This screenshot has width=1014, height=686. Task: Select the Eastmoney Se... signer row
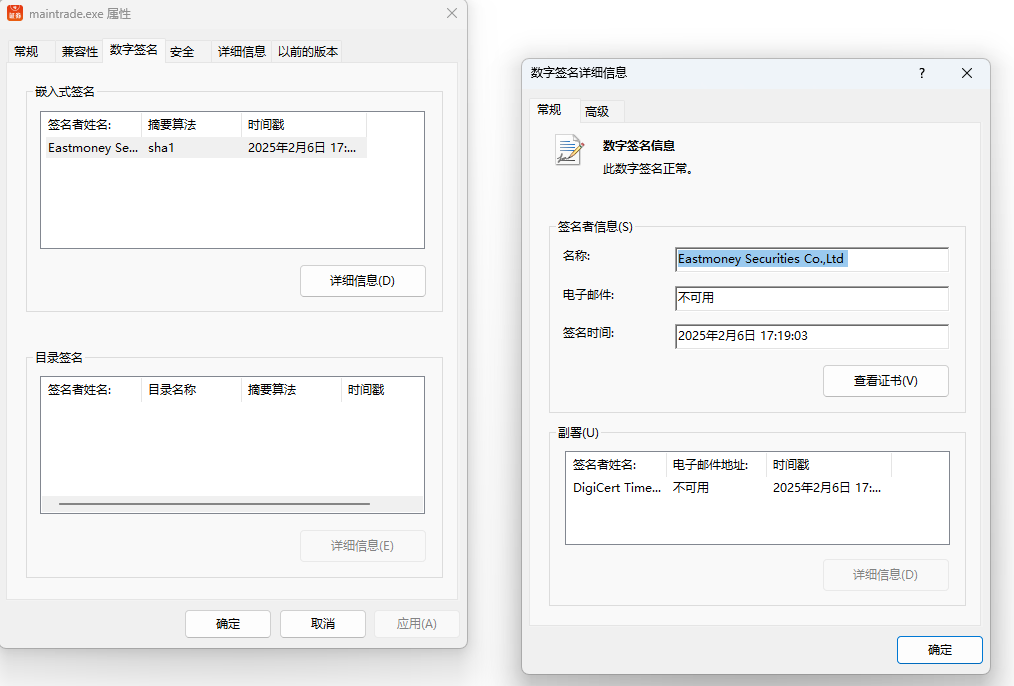click(x=204, y=147)
